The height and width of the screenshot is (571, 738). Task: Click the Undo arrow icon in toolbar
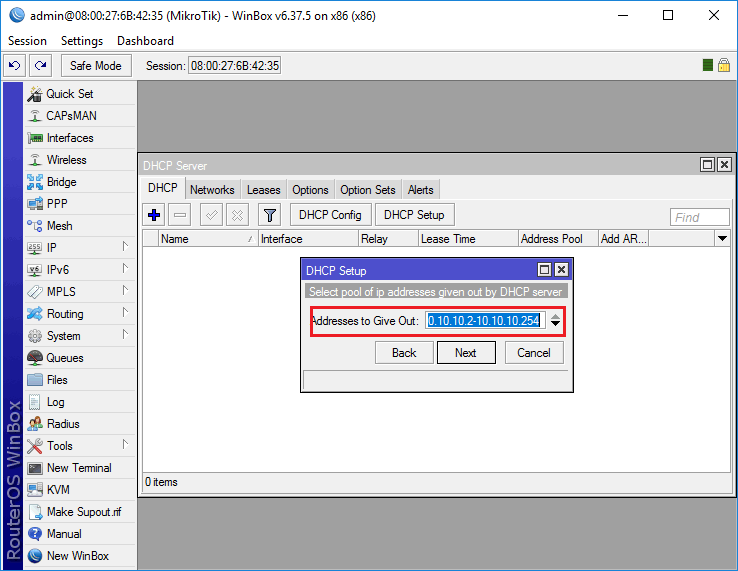[15, 65]
